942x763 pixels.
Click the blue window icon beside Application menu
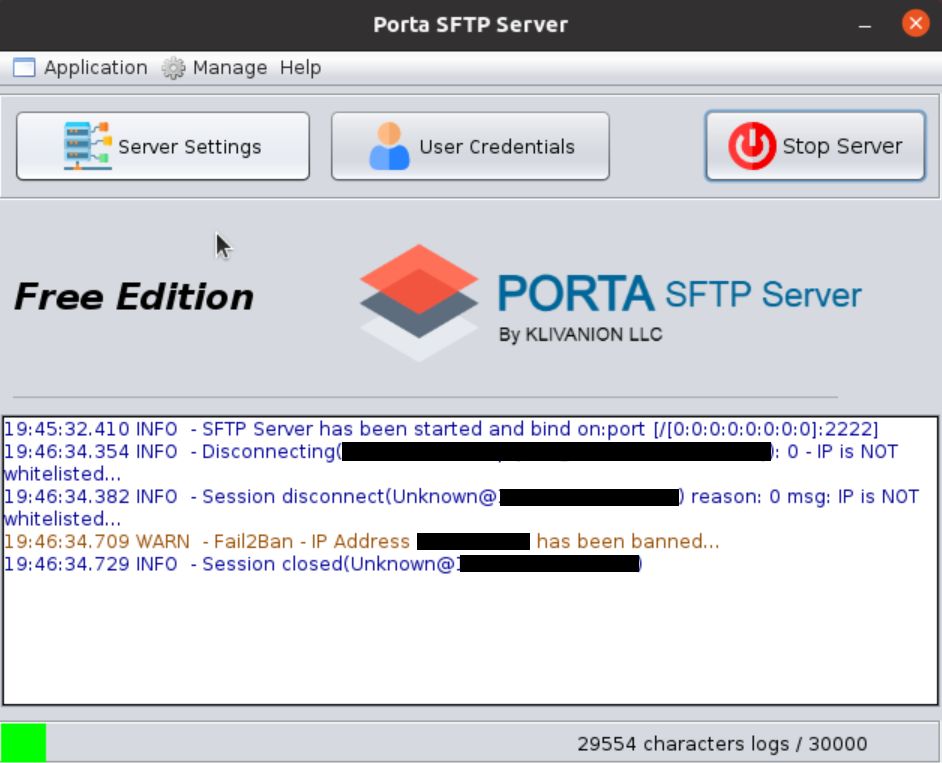click(23, 67)
